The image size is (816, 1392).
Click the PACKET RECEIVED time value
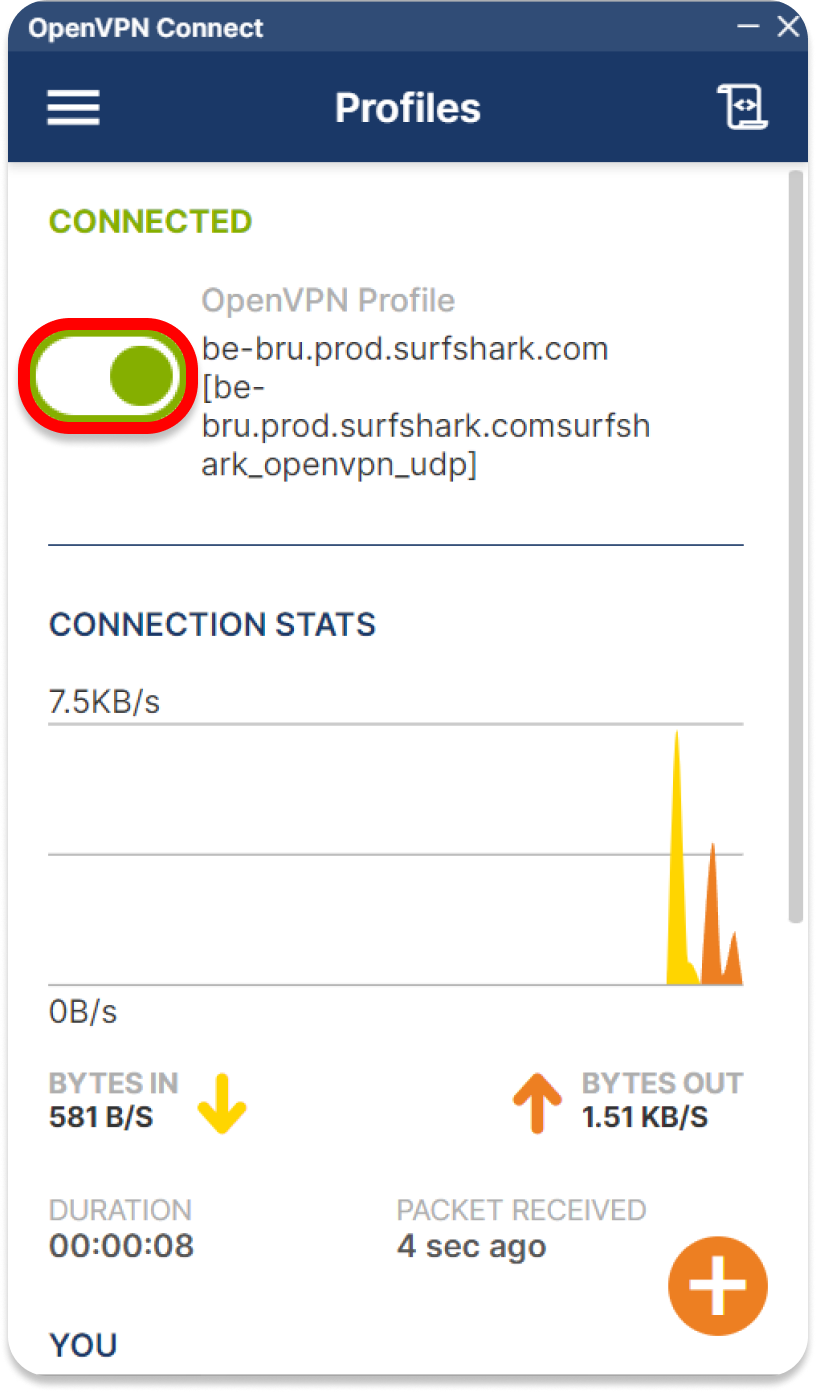point(471,1246)
